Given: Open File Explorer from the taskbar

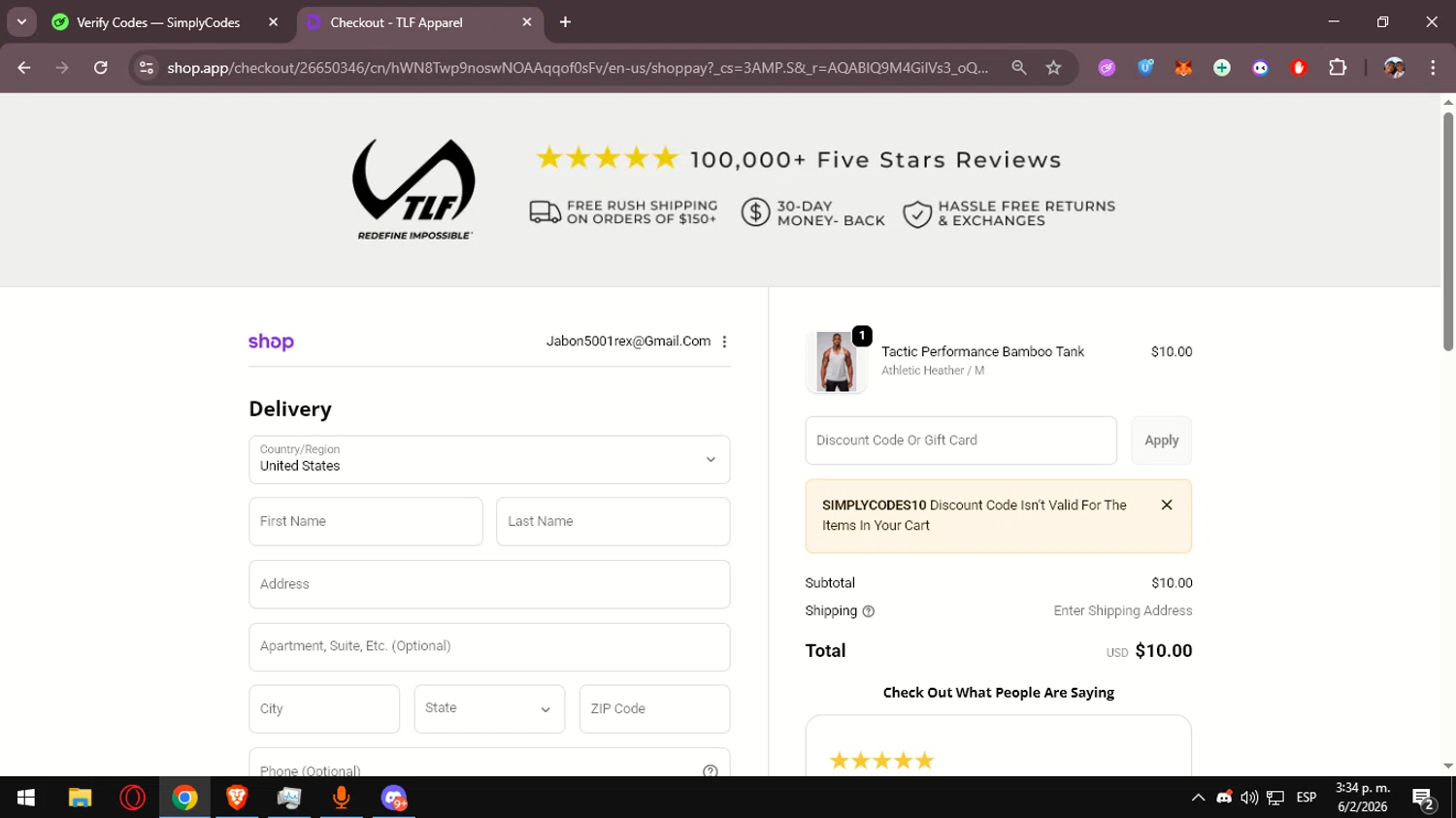Looking at the screenshot, I should pos(80,798).
